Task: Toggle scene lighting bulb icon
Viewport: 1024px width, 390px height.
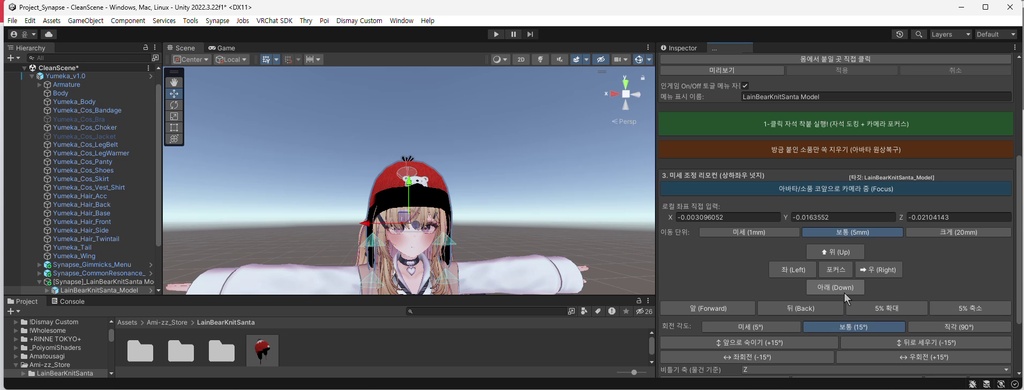Action: 540,59
